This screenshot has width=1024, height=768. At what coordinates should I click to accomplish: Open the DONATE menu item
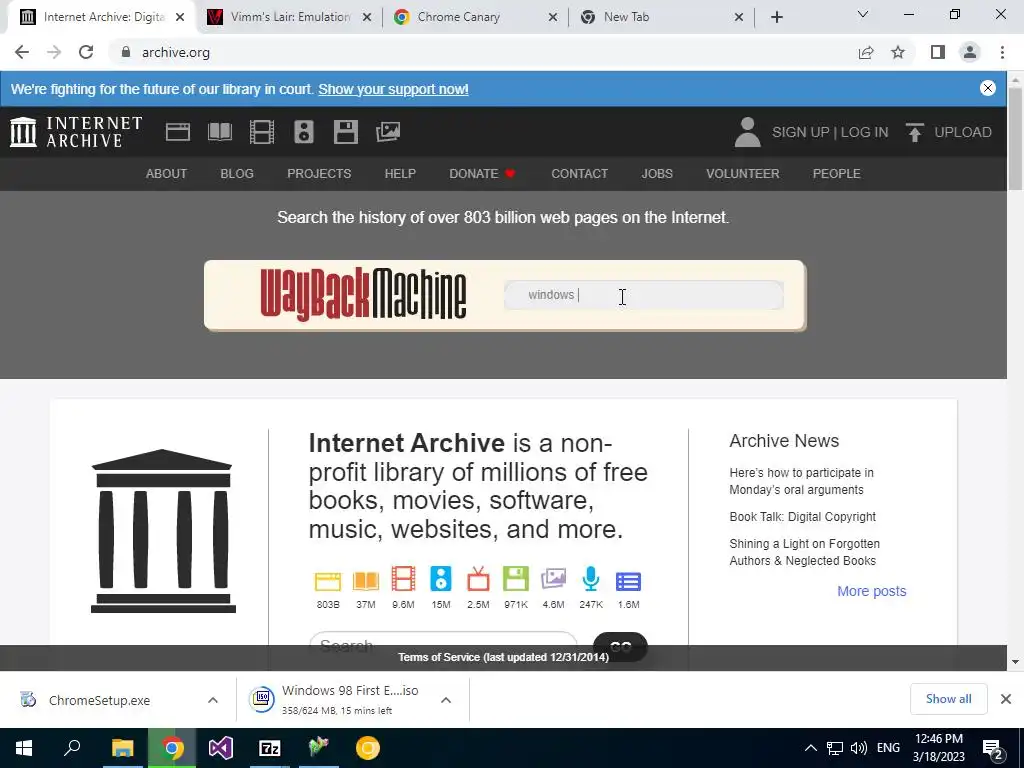[x=482, y=174]
